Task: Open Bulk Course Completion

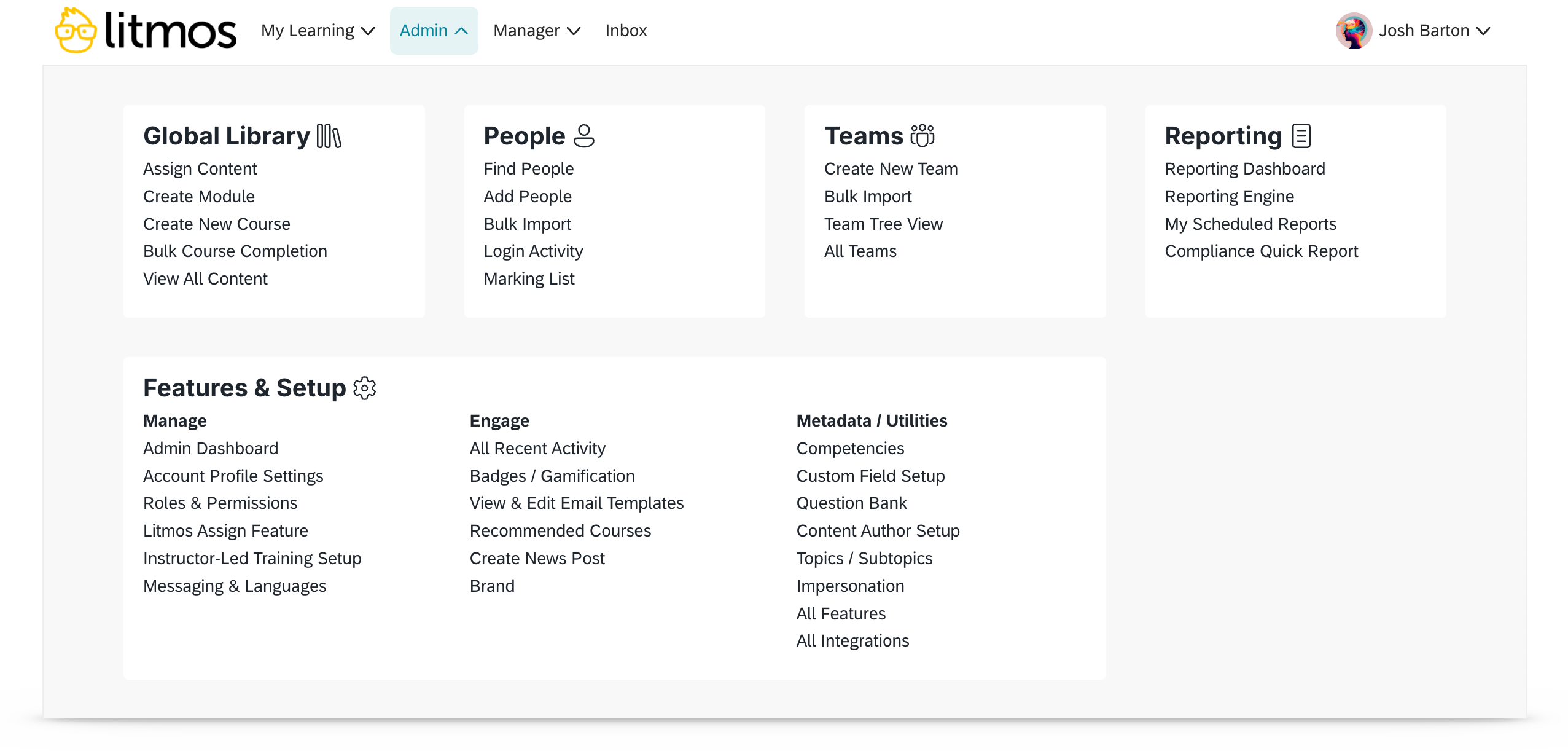Action: click(x=235, y=251)
